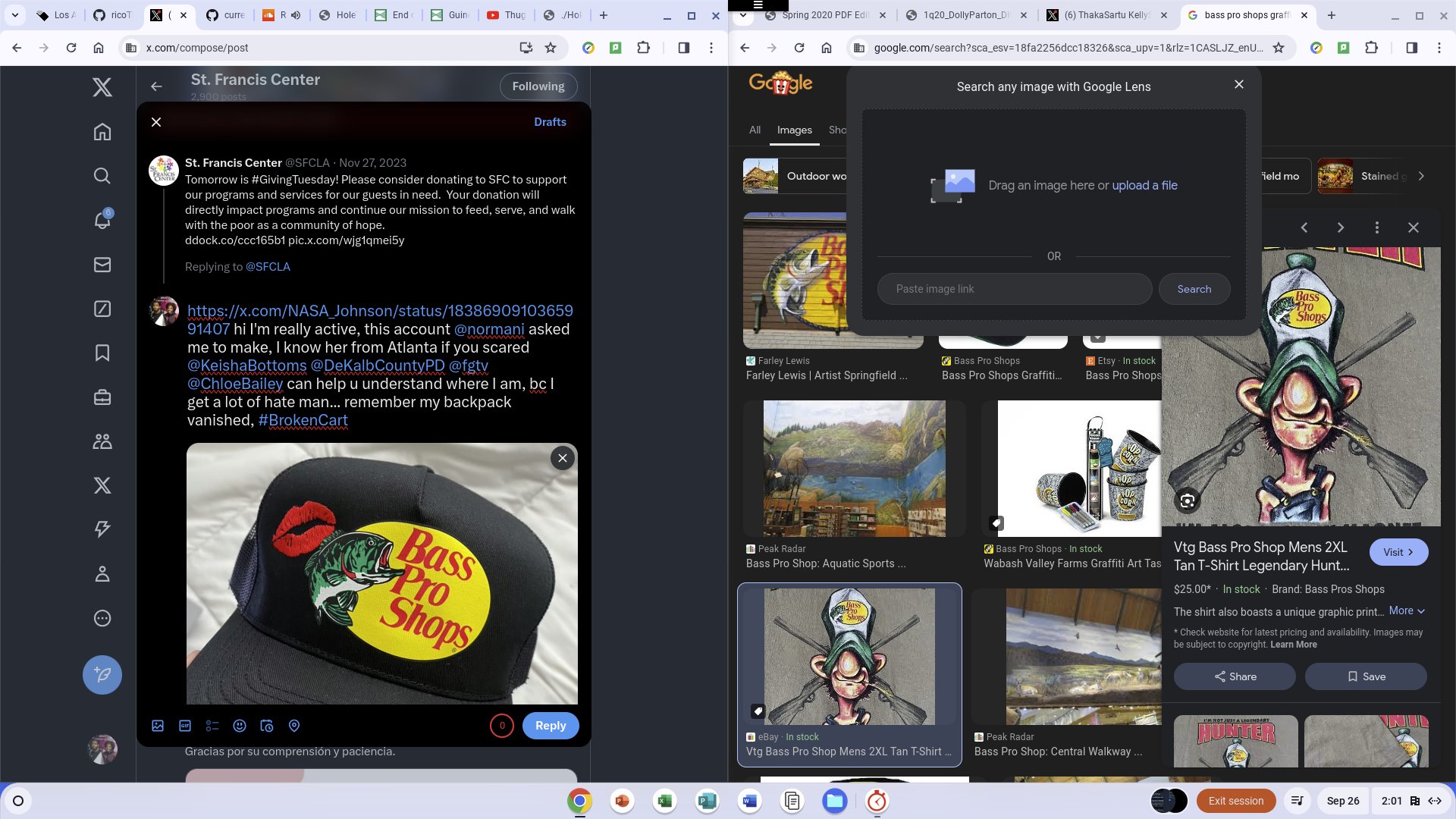Schedule the post icon
Screen dimensions: 1456x819
point(267,726)
